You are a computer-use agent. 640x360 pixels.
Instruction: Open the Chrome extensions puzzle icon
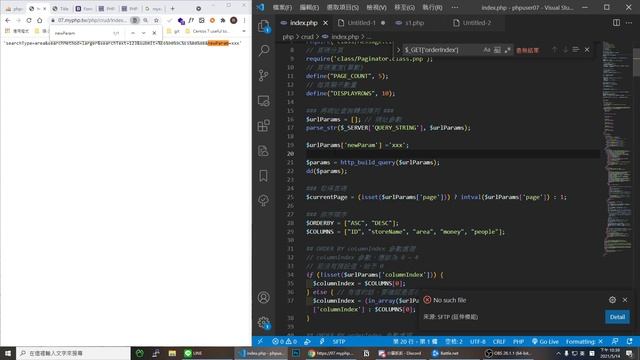point(223,20)
